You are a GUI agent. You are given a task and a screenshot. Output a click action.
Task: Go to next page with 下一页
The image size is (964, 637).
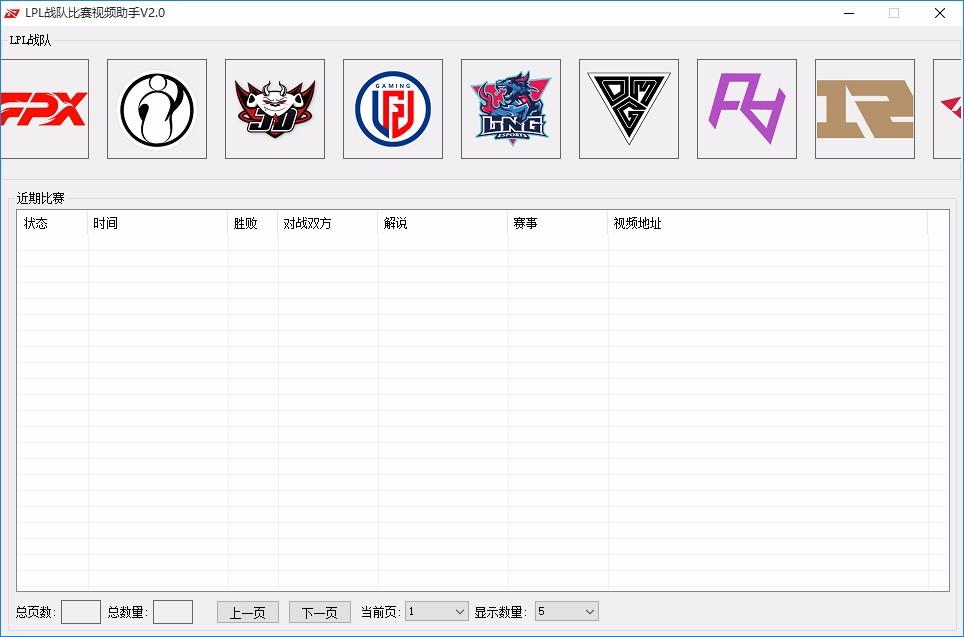(x=320, y=612)
